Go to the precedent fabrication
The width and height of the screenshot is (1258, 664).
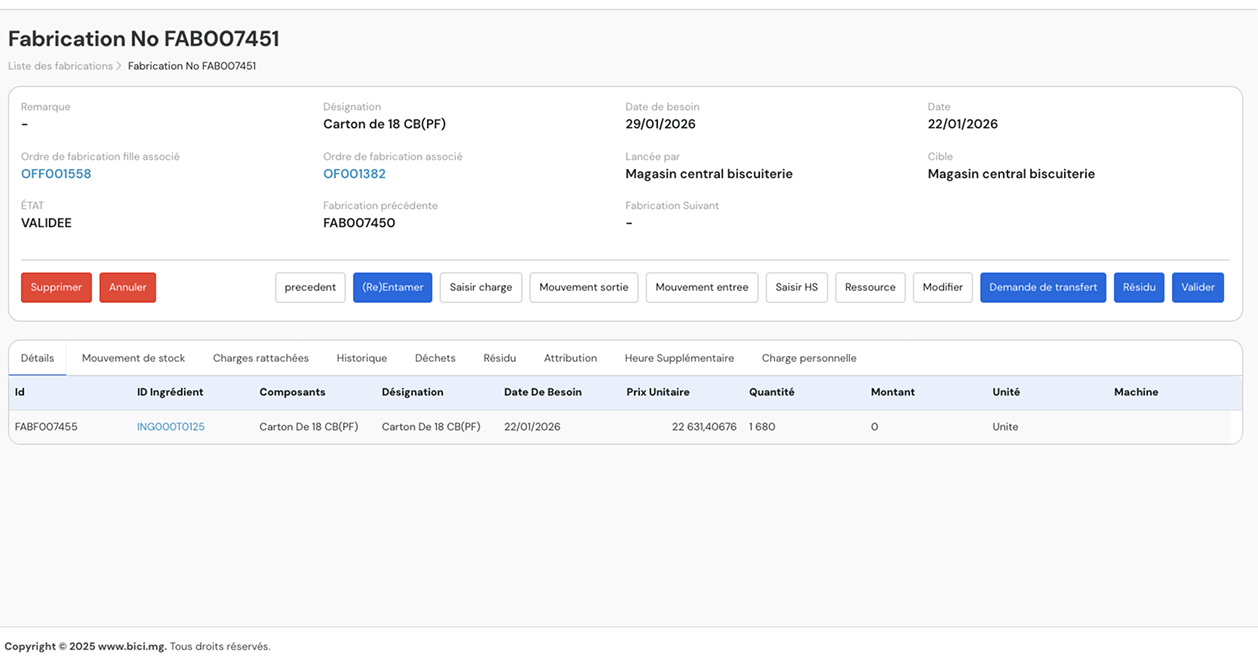[310, 287]
